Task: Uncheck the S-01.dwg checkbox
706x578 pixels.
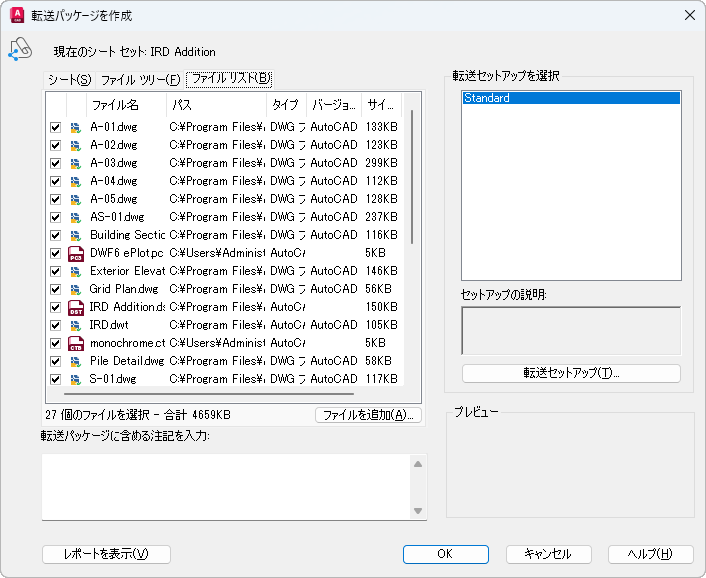Action: point(55,379)
